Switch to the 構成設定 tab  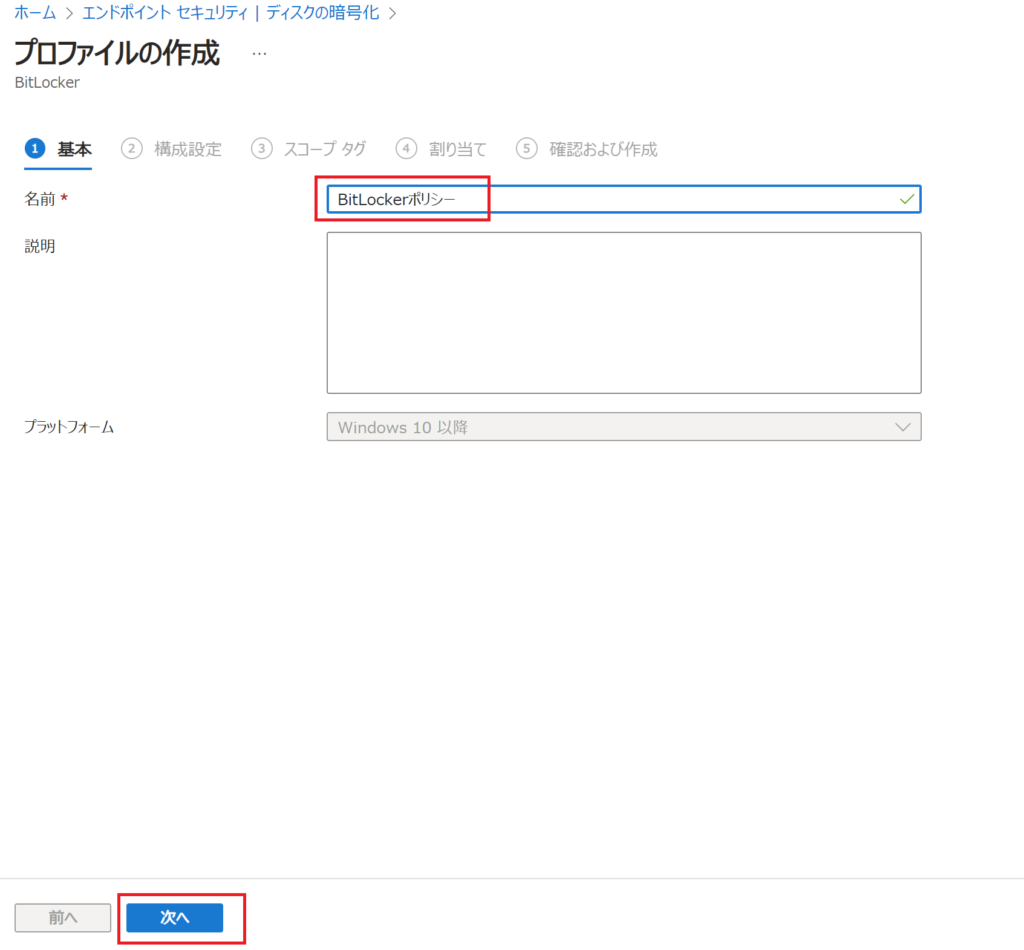click(x=188, y=149)
